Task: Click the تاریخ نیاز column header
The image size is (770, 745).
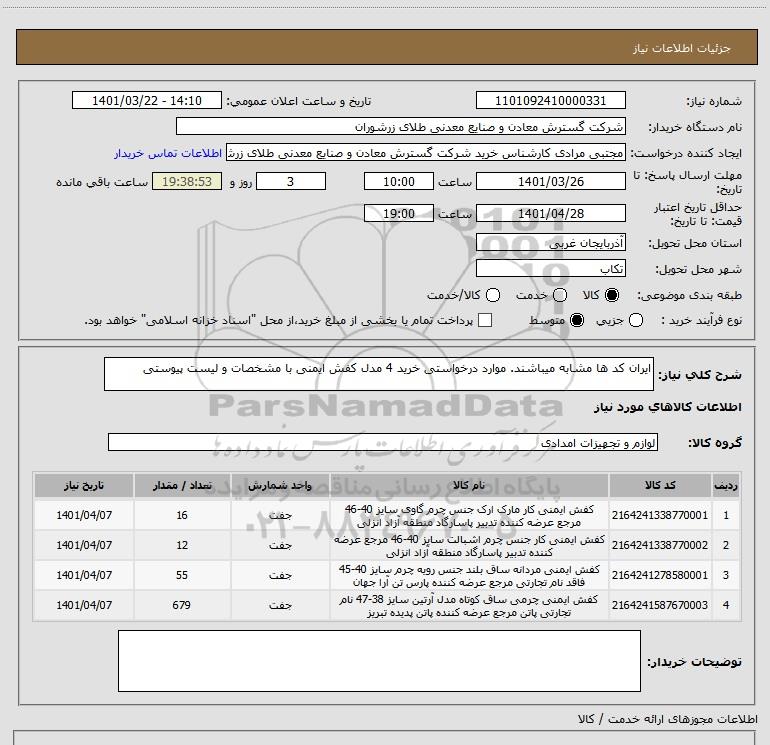Action: (x=83, y=486)
